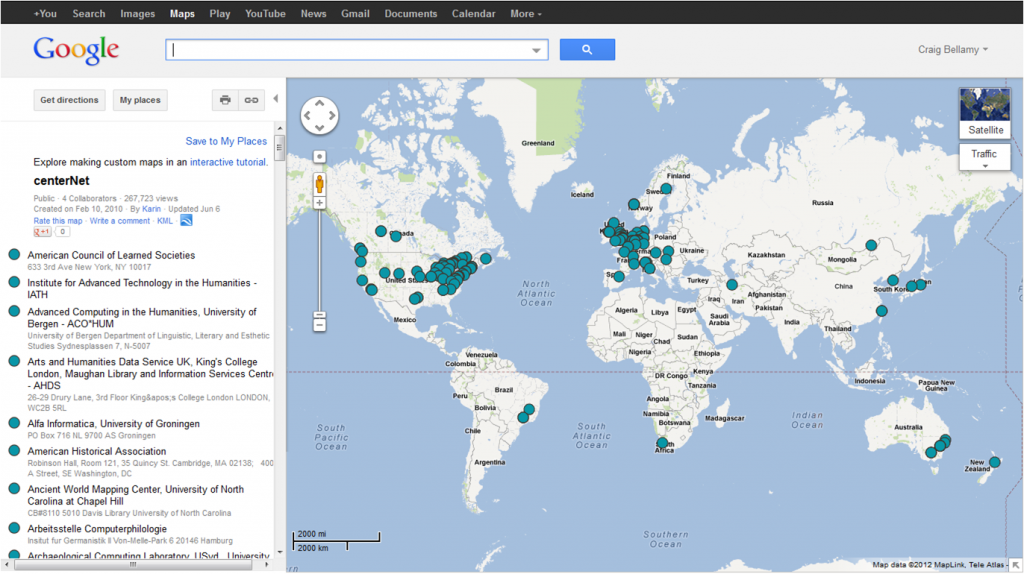Click the Rate this map link
The image size is (1024, 574).
pyautogui.click(x=58, y=221)
